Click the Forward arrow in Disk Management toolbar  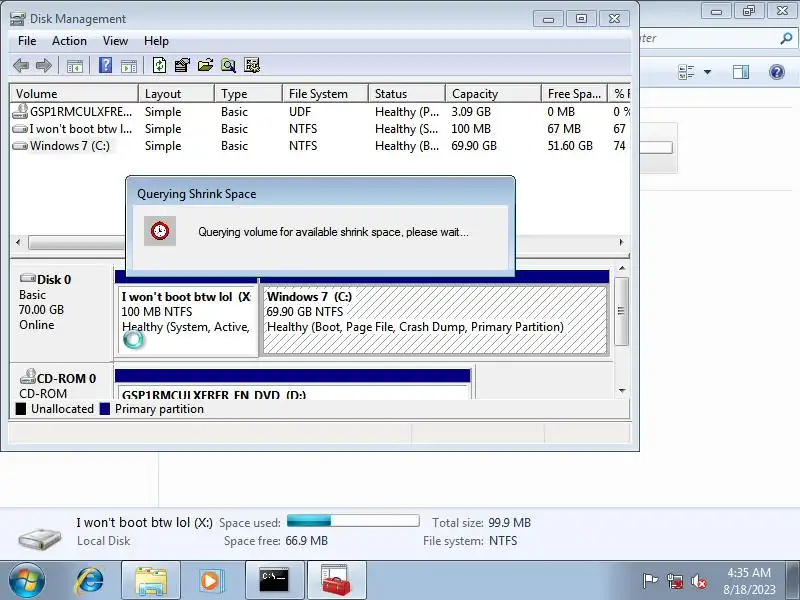[x=44, y=65]
